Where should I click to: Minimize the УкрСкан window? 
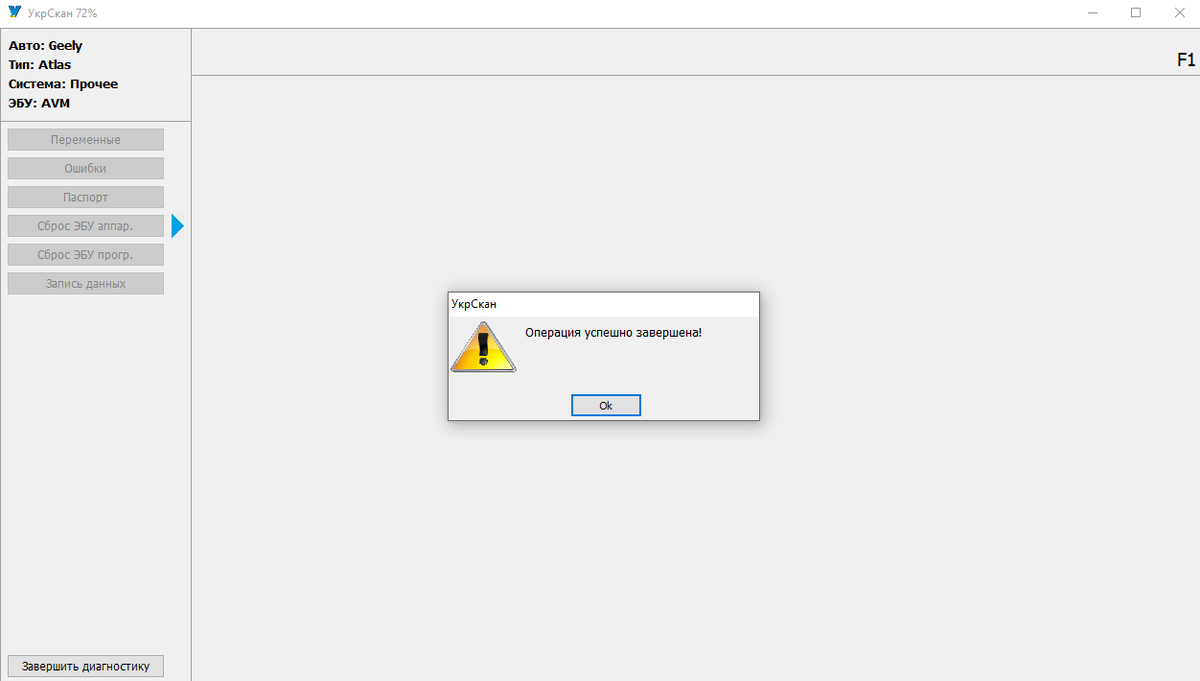tap(1090, 13)
